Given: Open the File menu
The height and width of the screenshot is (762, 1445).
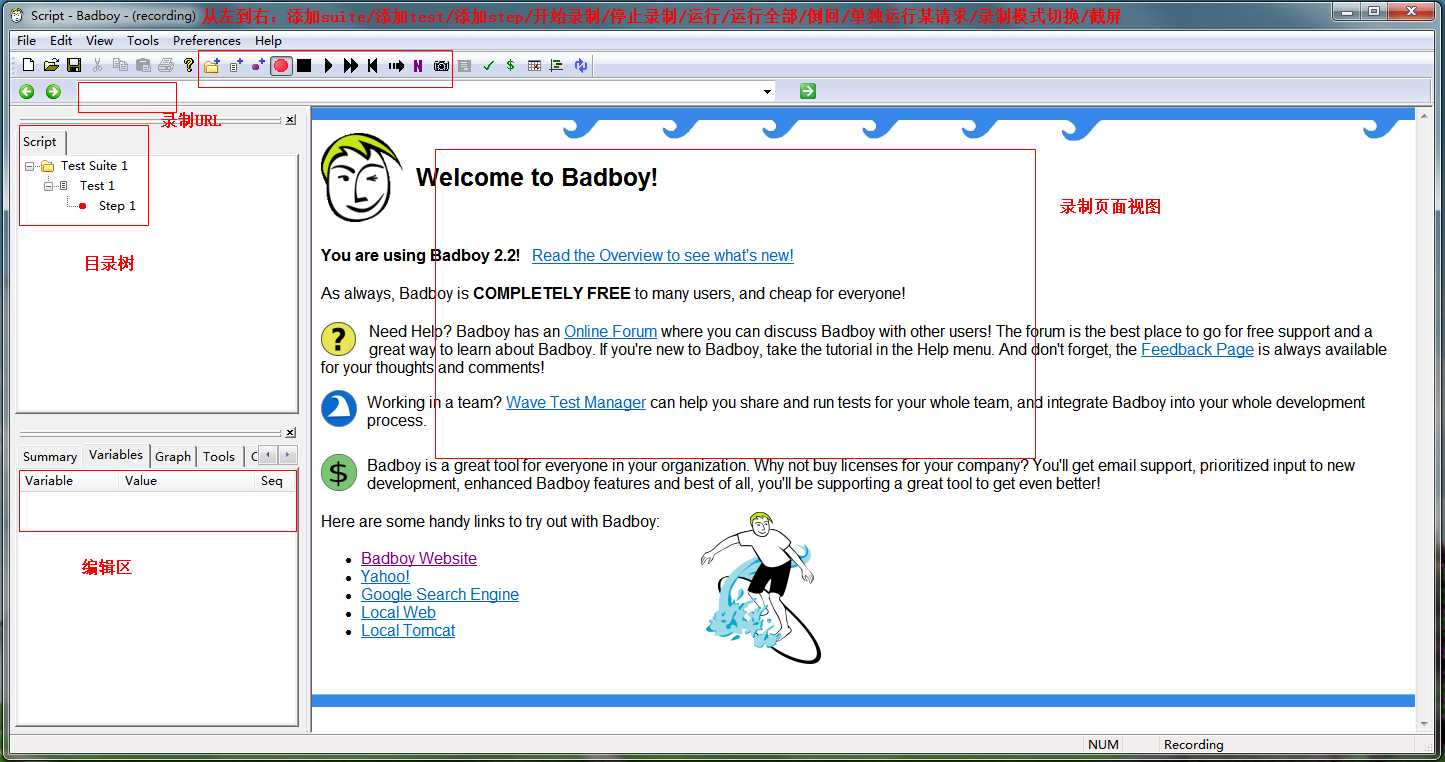Looking at the screenshot, I should (x=27, y=40).
